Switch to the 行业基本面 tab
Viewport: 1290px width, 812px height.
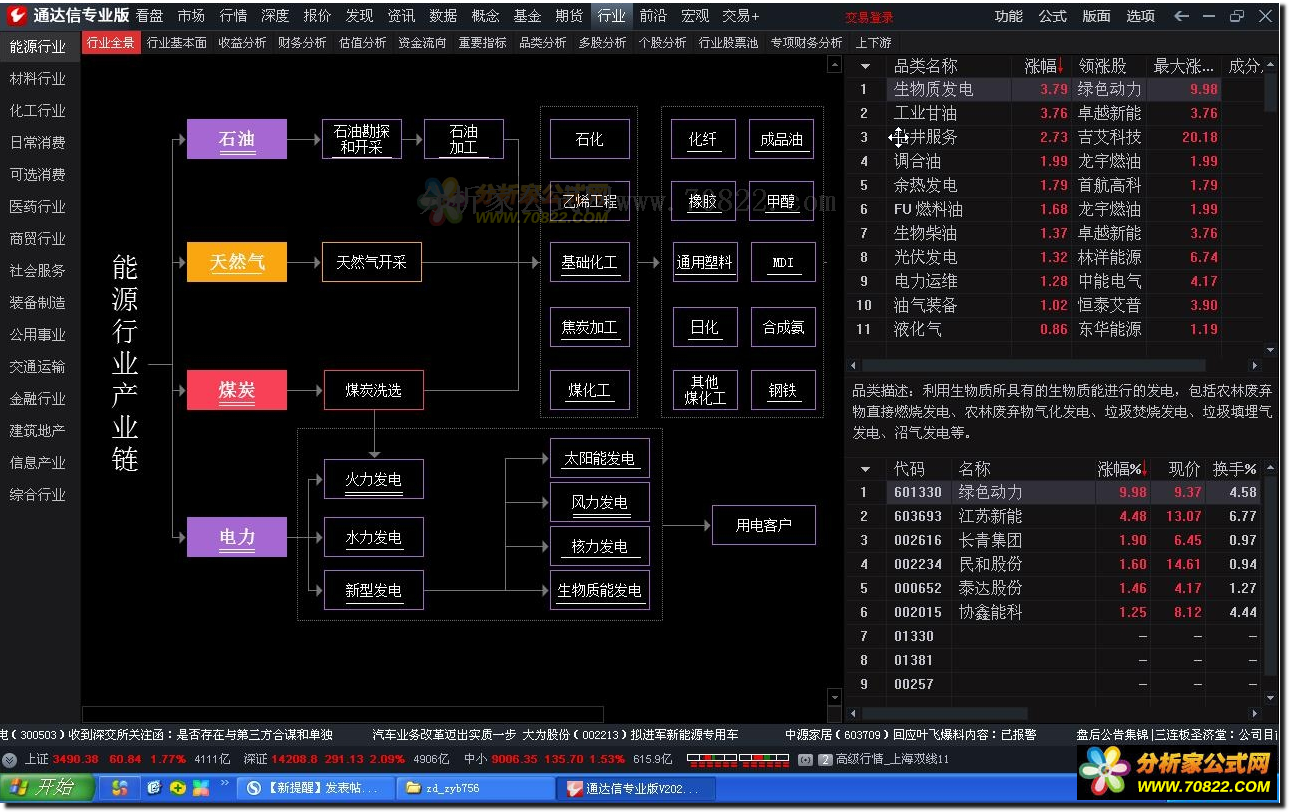(x=177, y=43)
